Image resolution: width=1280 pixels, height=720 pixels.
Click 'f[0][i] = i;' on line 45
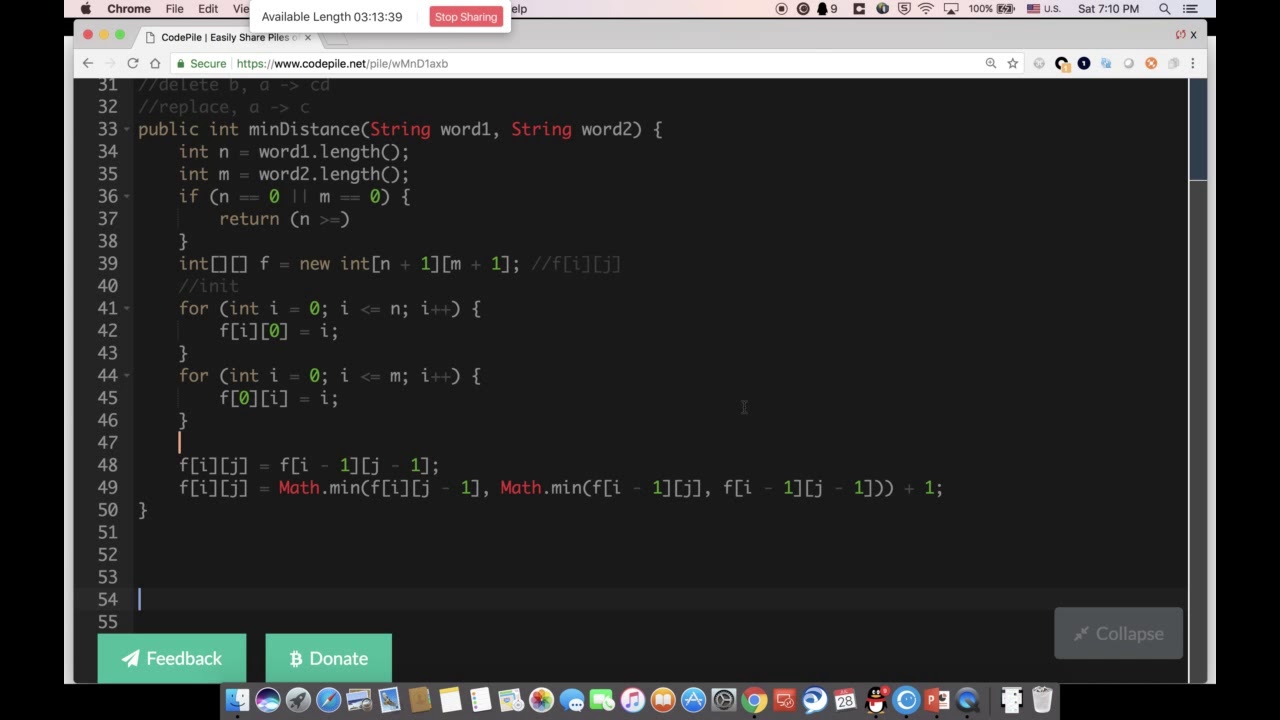(279, 398)
